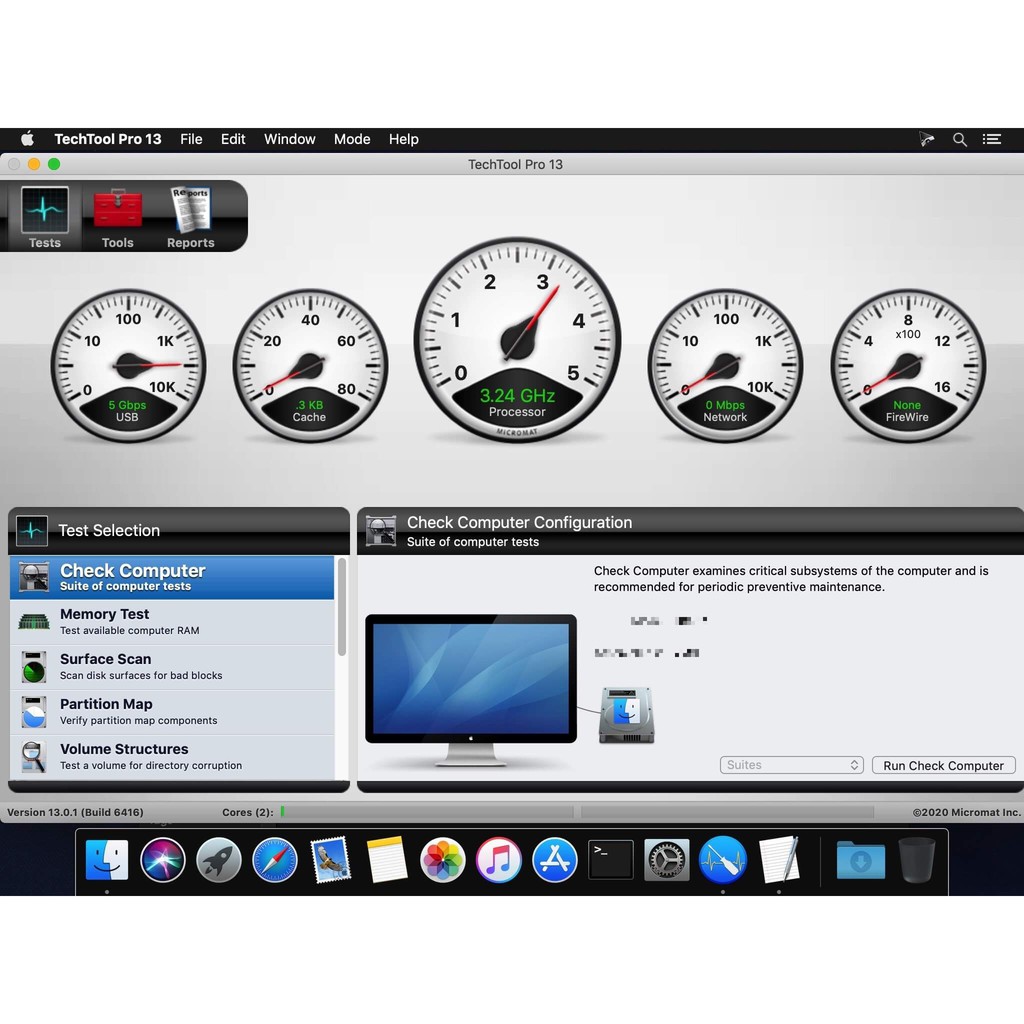Select the Memory Test row
The height and width of the screenshot is (1024, 1024).
tap(172, 622)
